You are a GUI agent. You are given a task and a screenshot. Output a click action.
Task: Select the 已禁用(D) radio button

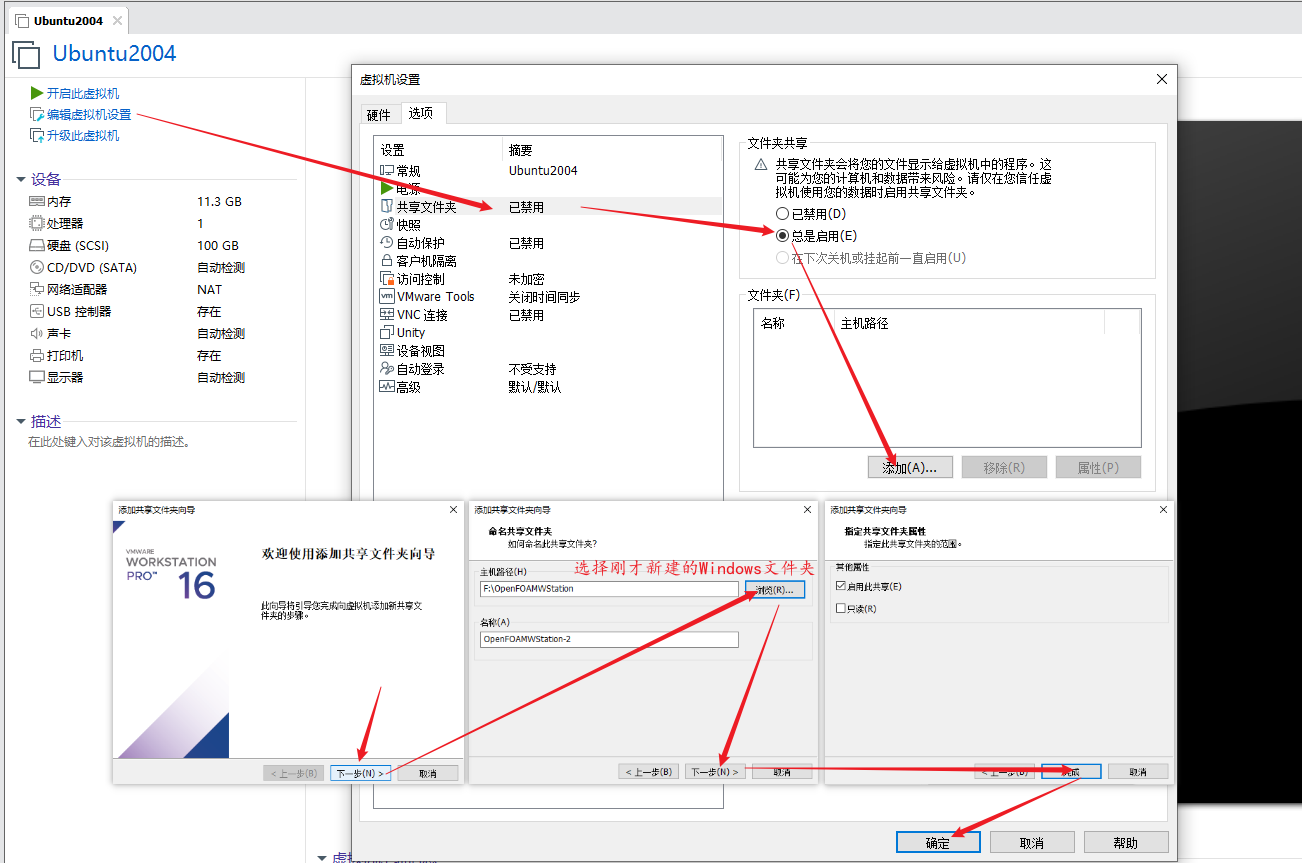click(x=782, y=214)
